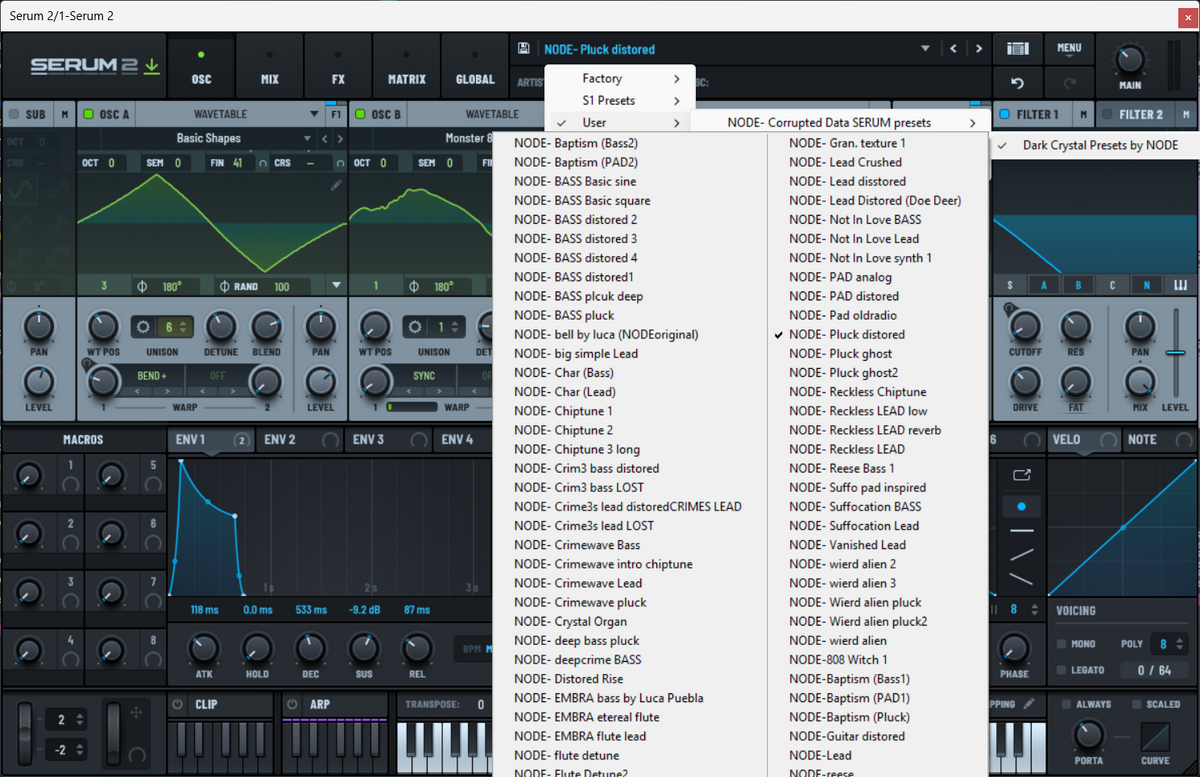Click filter routing N button
The height and width of the screenshot is (777, 1200).
pyautogui.click(x=1146, y=286)
